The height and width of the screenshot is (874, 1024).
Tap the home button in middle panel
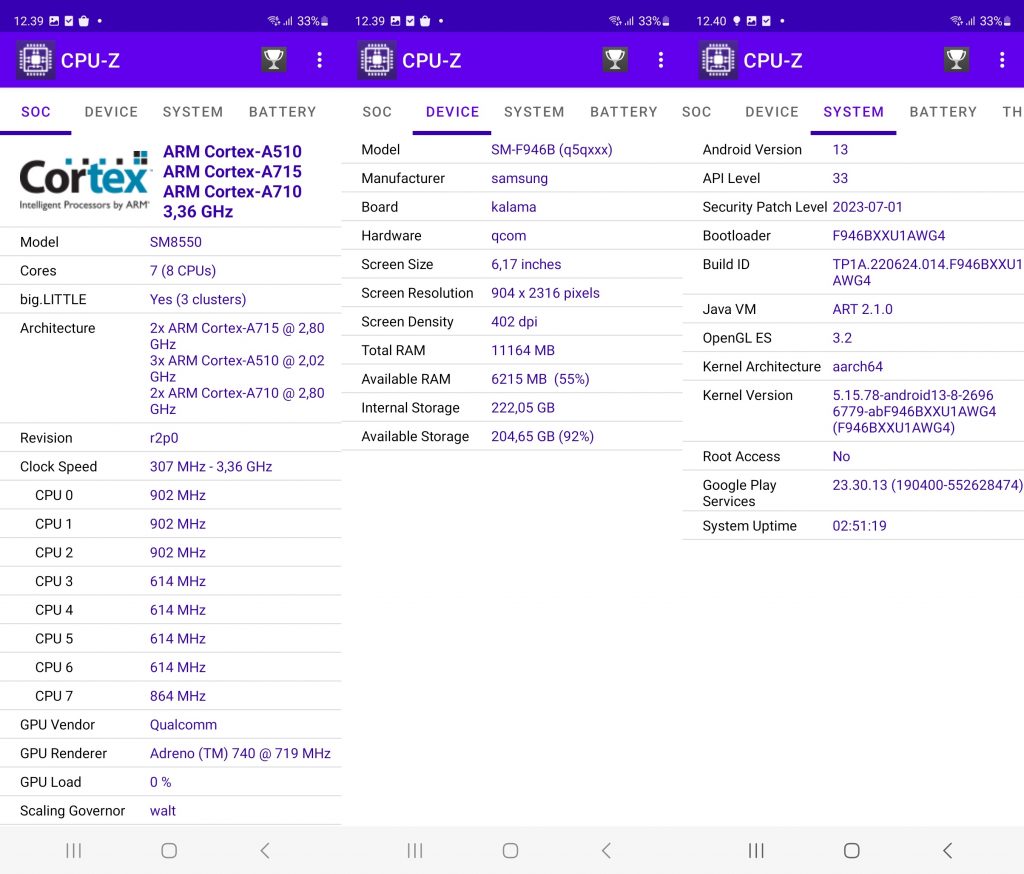coord(511,850)
